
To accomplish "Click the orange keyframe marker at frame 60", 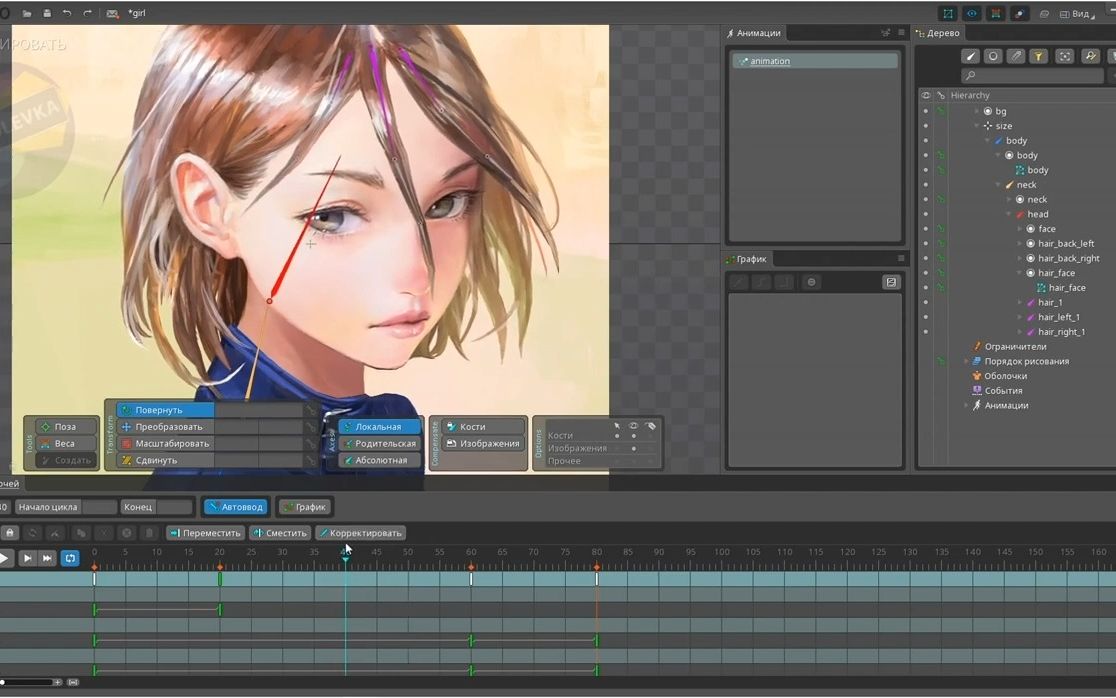I will point(470,567).
